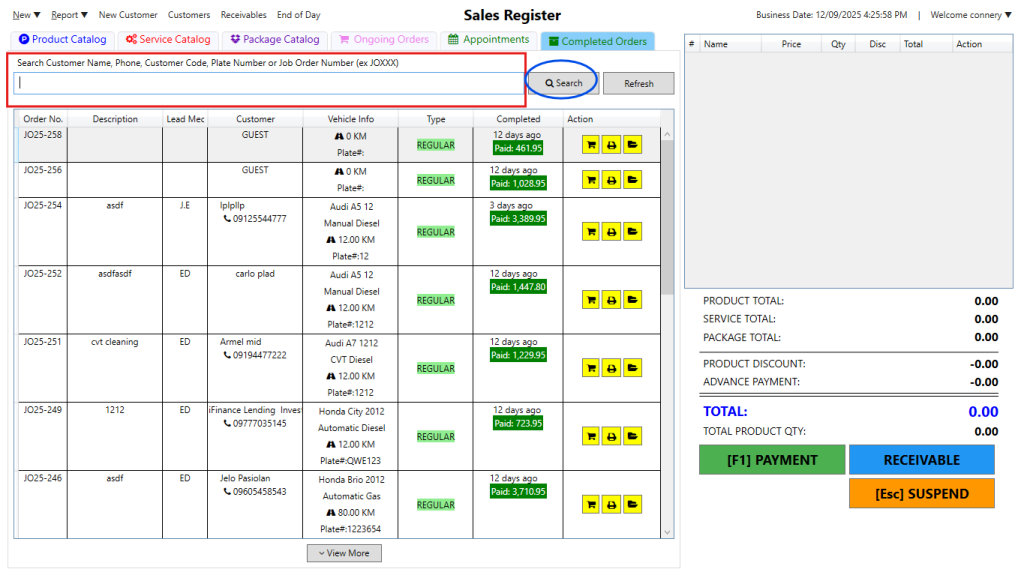The image size is (1024, 575).
Task: Click the cart icon for order JO25-258
Action: (591, 145)
